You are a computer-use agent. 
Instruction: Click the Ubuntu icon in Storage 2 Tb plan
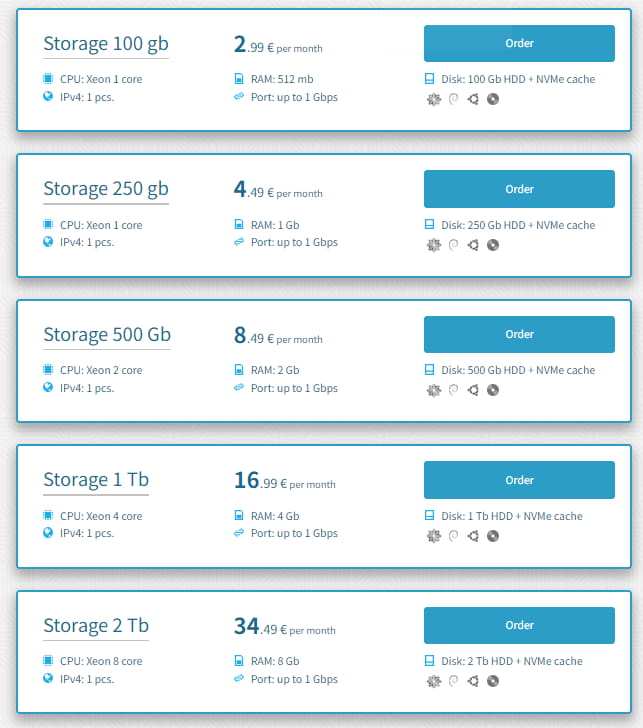(473, 681)
